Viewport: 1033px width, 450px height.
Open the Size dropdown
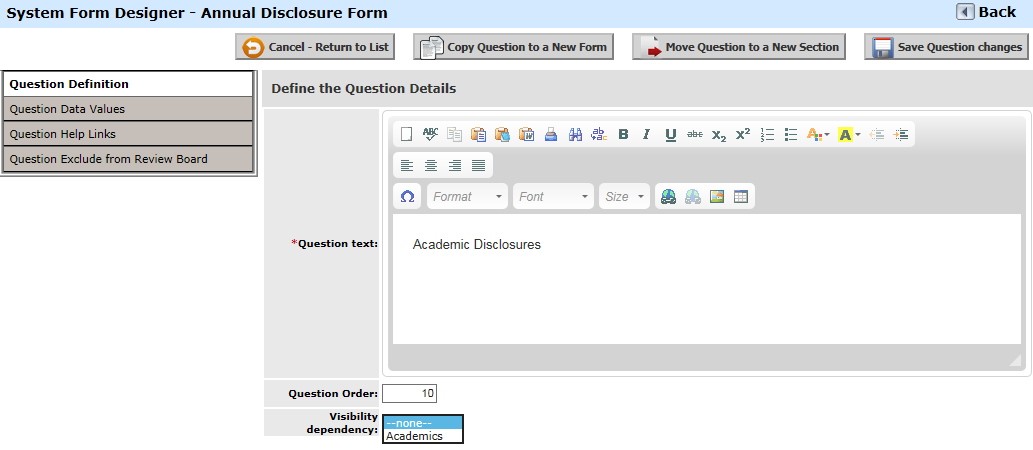[625, 196]
